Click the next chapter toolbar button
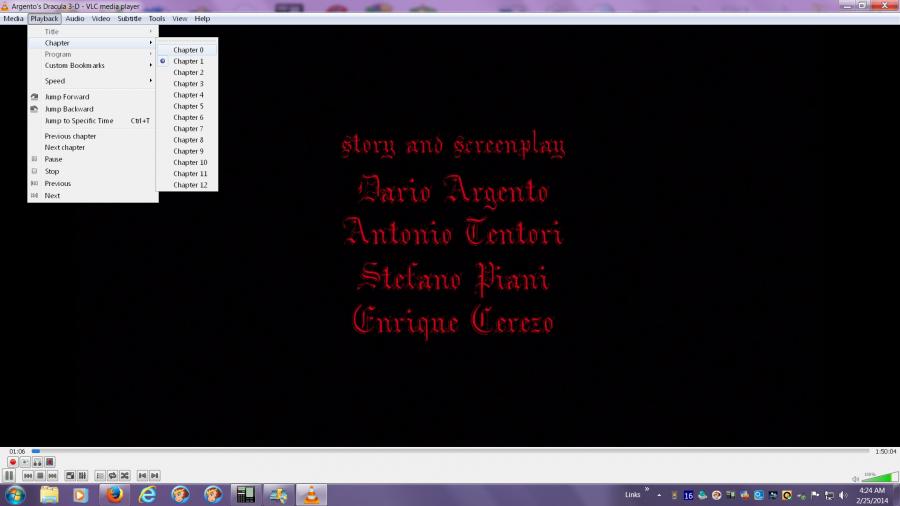 [154, 476]
